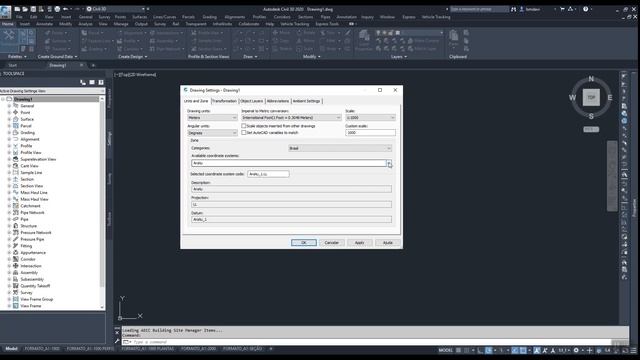Open the Drawing units dropdown
Viewport: 640px width, 360px height.
[x=212, y=118]
